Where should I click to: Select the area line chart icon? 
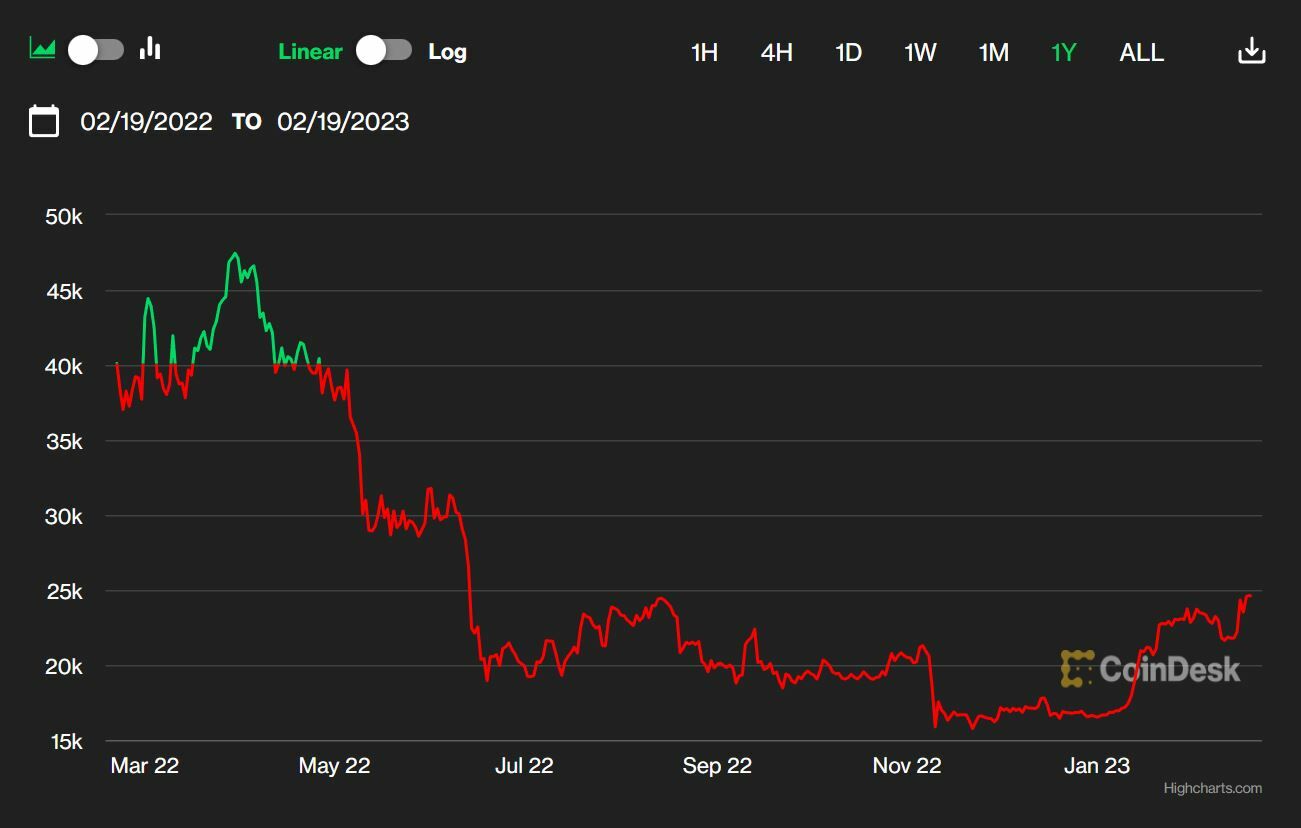43,49
